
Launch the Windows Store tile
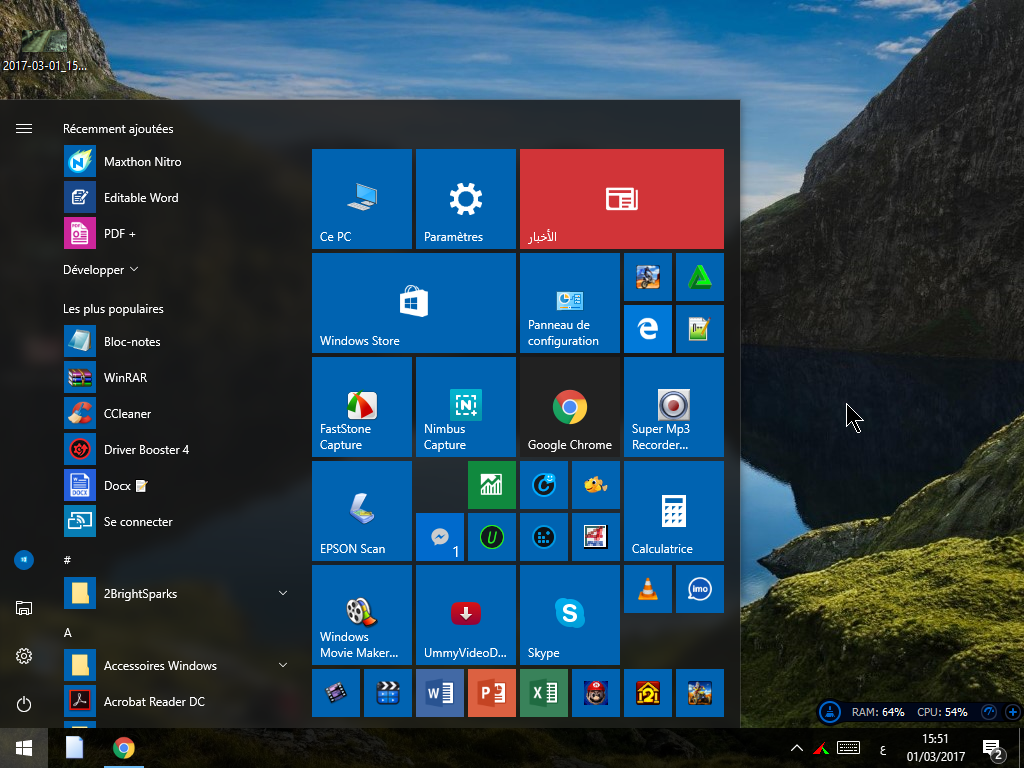[x=413, y=303]
